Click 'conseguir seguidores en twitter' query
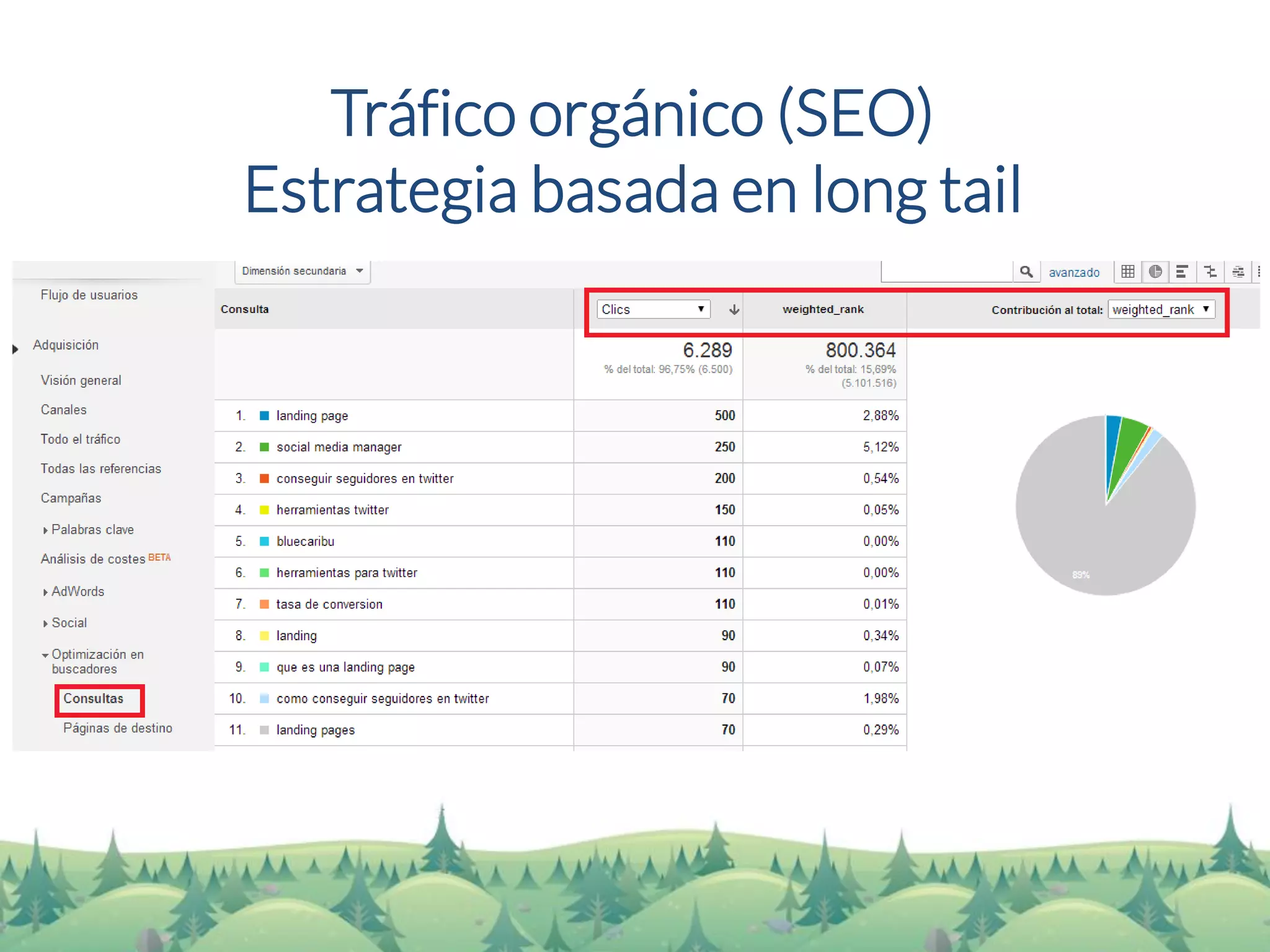This screenshot has width=1270, height=952. click(365, 478)
